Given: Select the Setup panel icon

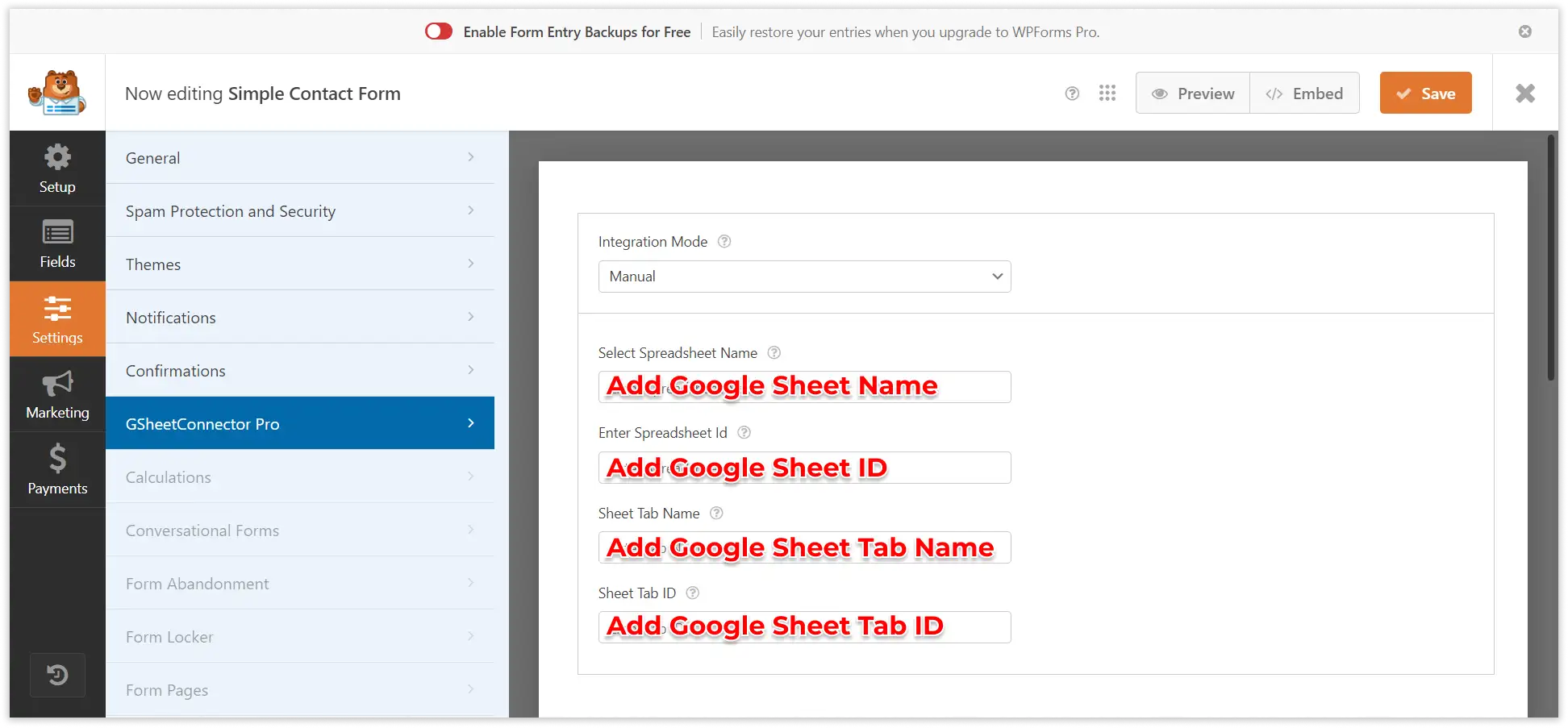Looking at the screenshot, I should (57, 168).
